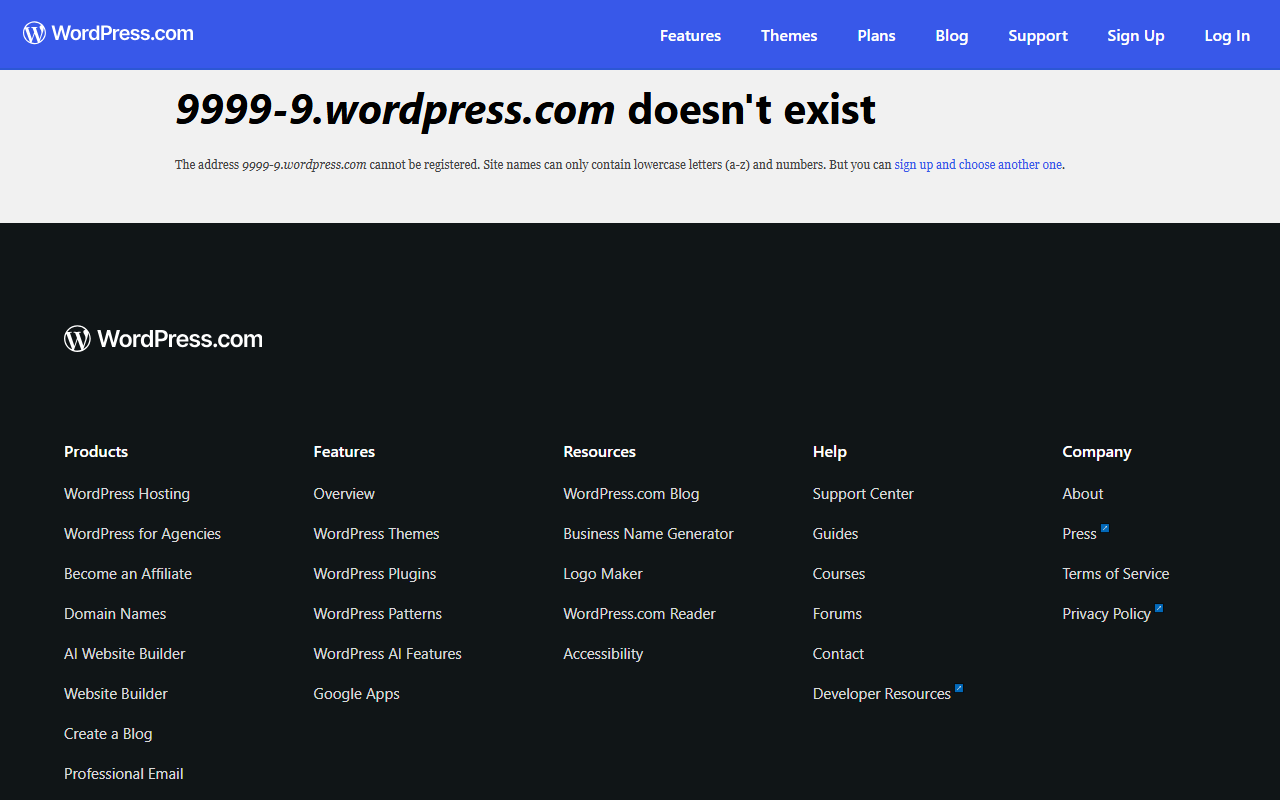Click the Features heading in footer
The image size is (1280, 800).
point(344,452)
